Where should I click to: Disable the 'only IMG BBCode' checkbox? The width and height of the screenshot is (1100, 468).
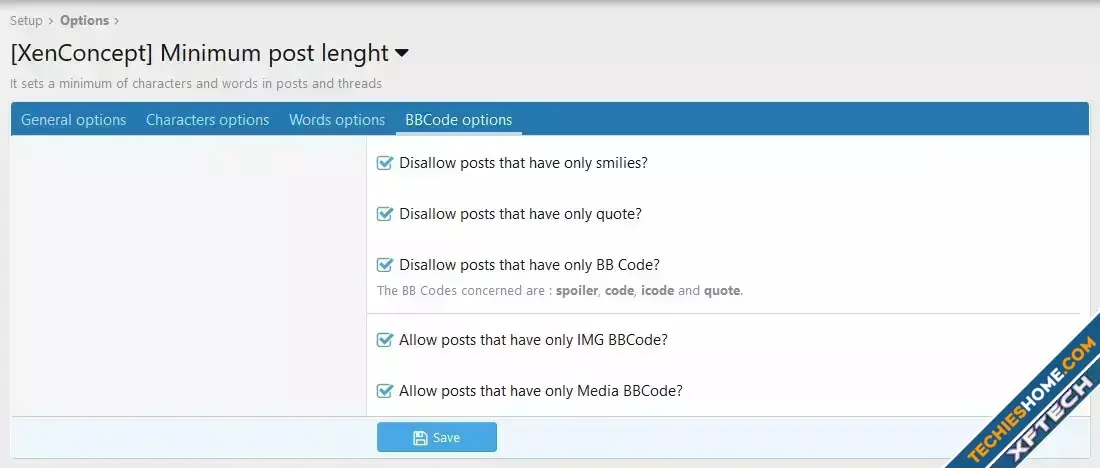[x=385, y=340]
